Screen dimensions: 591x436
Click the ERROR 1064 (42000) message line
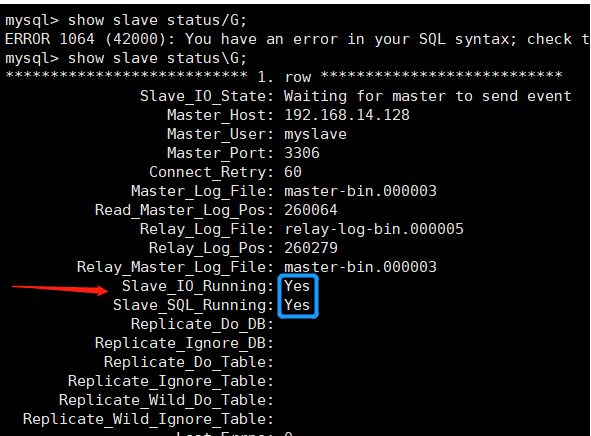297,39
